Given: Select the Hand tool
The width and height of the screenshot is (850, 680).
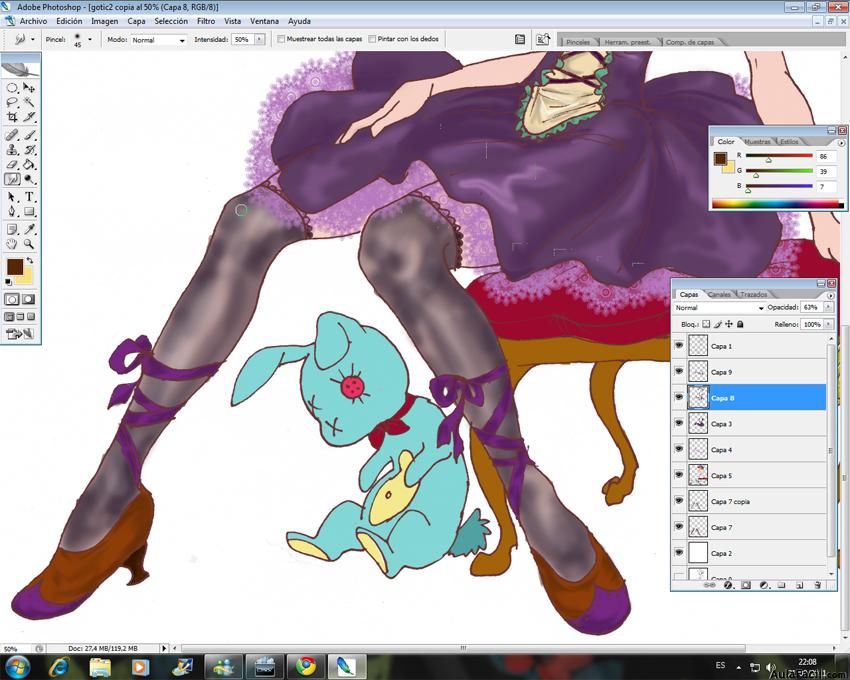Looking at the screenshot, I should 12,244.
